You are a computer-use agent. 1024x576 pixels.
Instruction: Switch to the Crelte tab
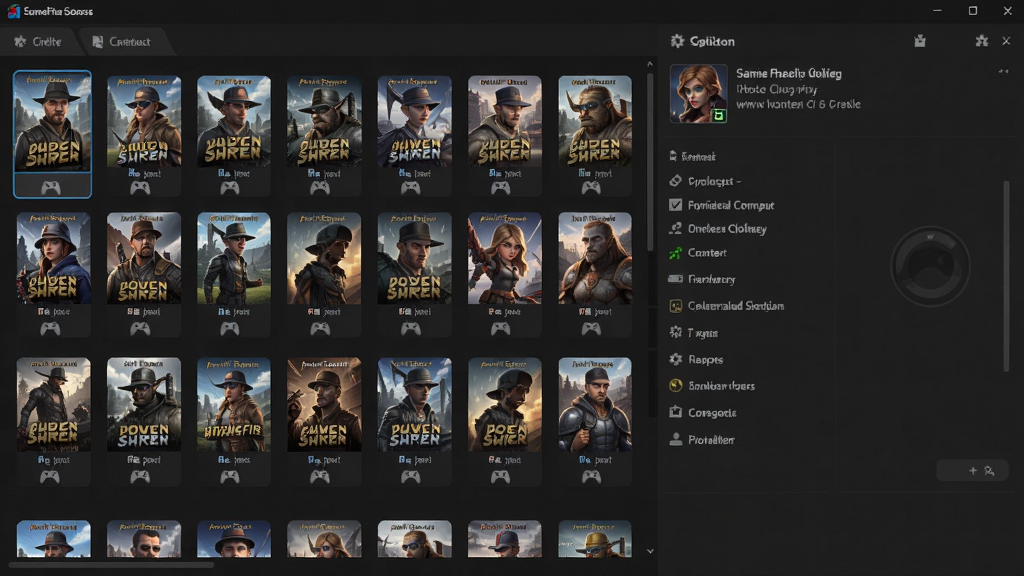click(39, 42)
